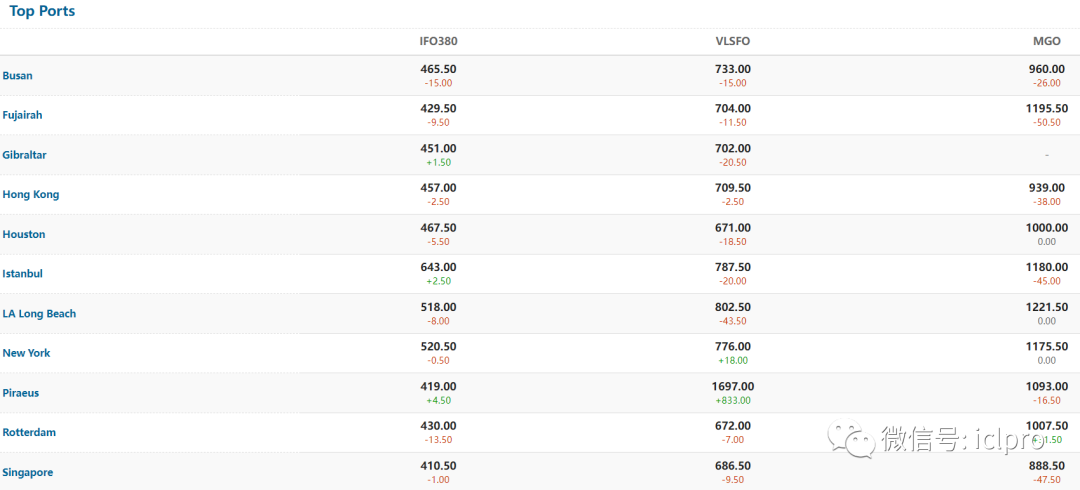Go to the Istanbul port link
The height and width of the screenshot is (490, 1080).
[23, 274]
